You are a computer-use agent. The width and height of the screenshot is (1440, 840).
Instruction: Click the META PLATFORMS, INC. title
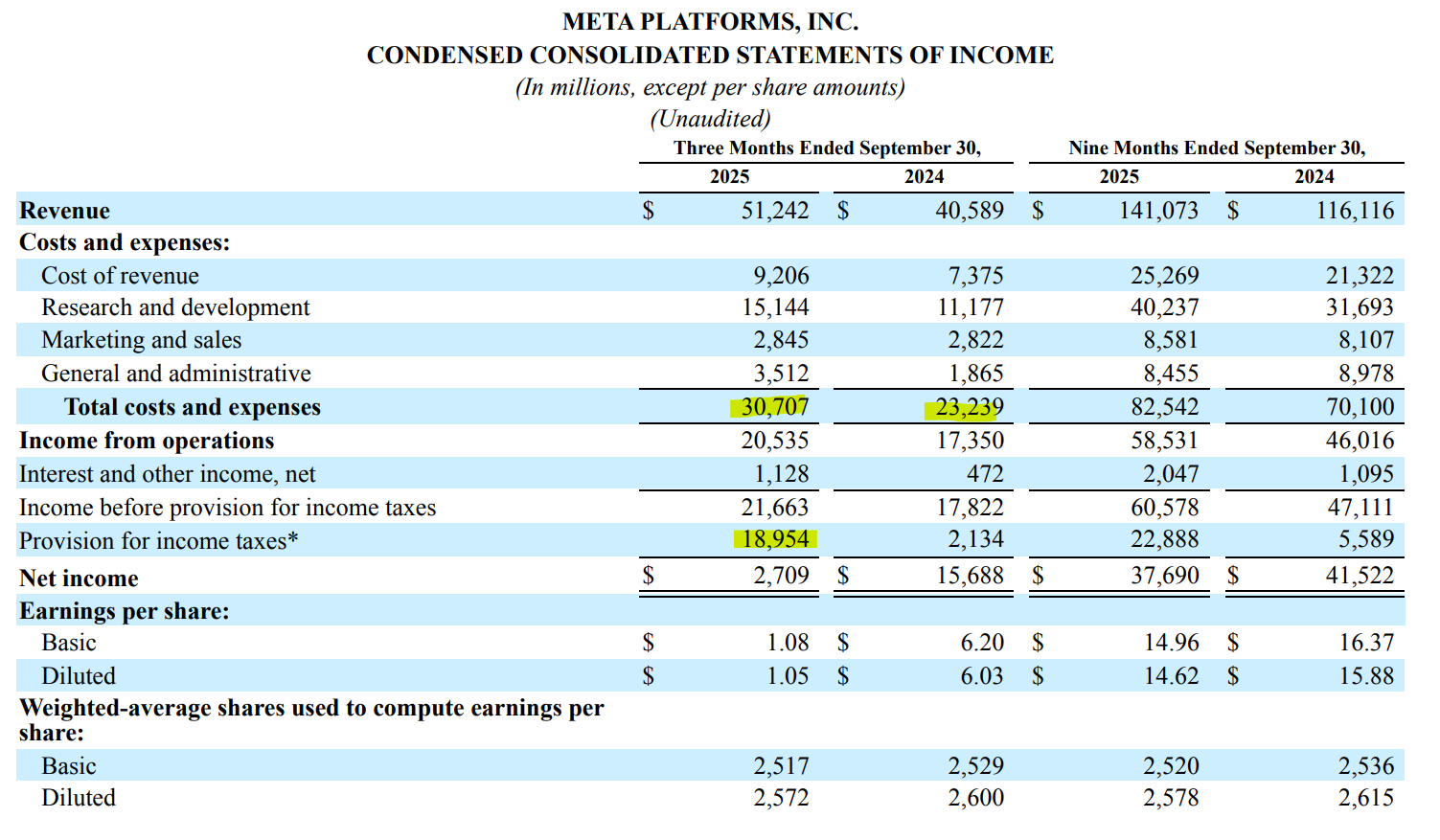(x=710, y=21)
